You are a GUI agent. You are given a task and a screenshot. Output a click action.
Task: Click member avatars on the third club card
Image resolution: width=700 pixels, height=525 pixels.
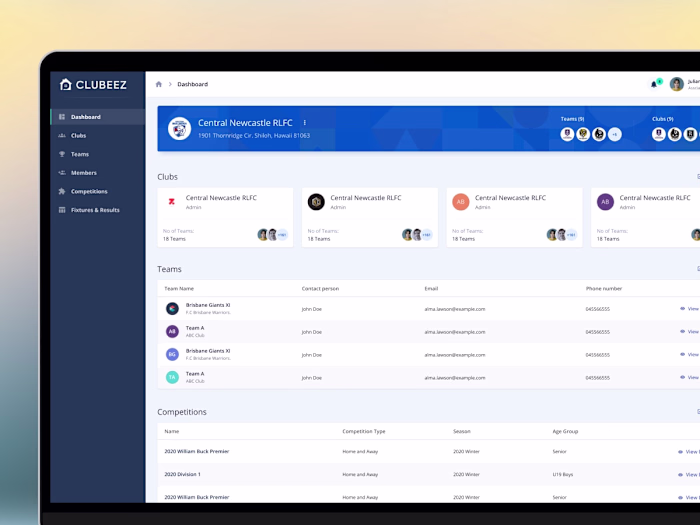[562, 234]
